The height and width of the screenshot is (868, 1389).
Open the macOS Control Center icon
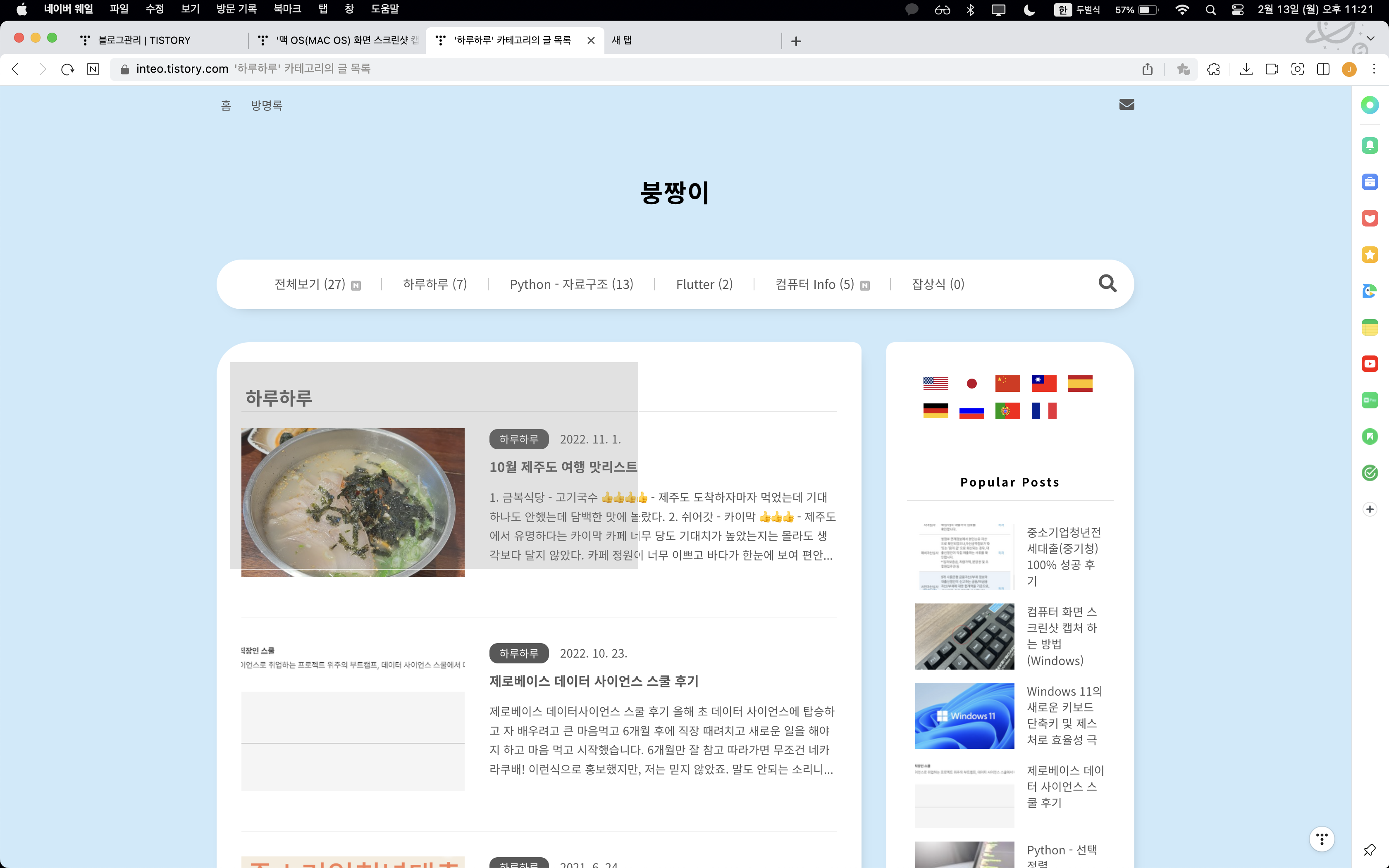1237,10
